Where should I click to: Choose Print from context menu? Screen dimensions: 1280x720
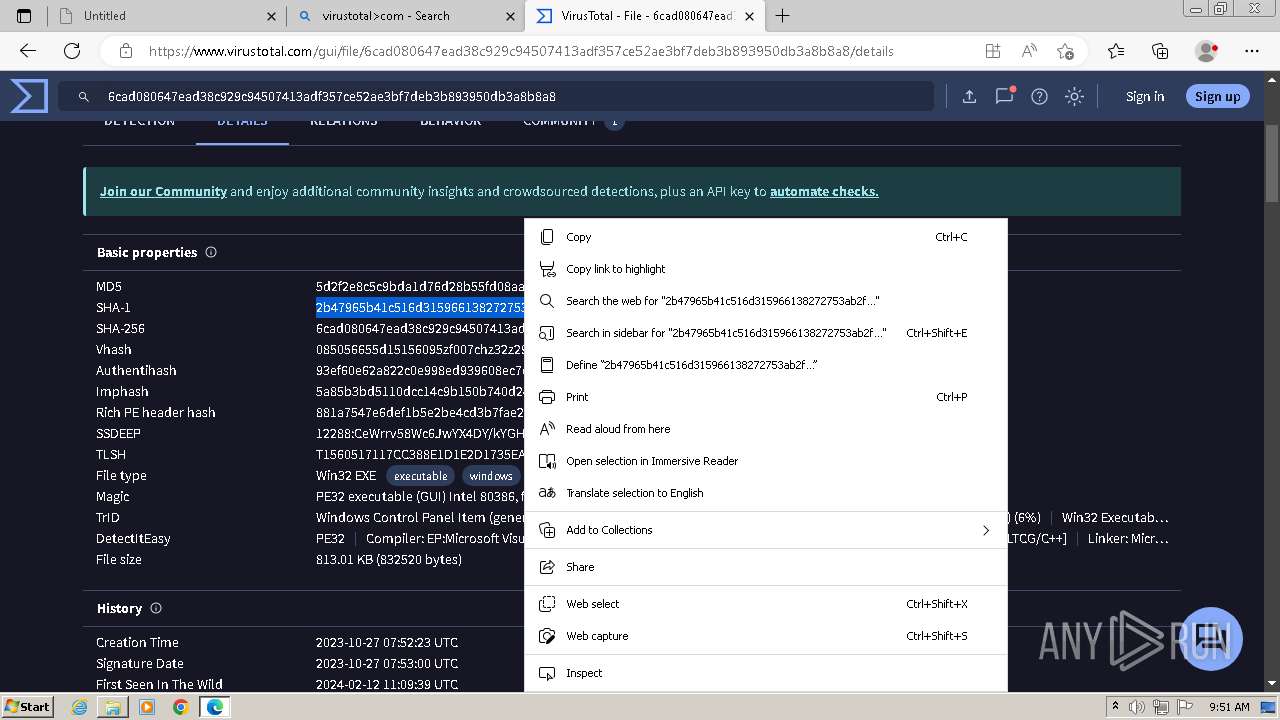765,397
